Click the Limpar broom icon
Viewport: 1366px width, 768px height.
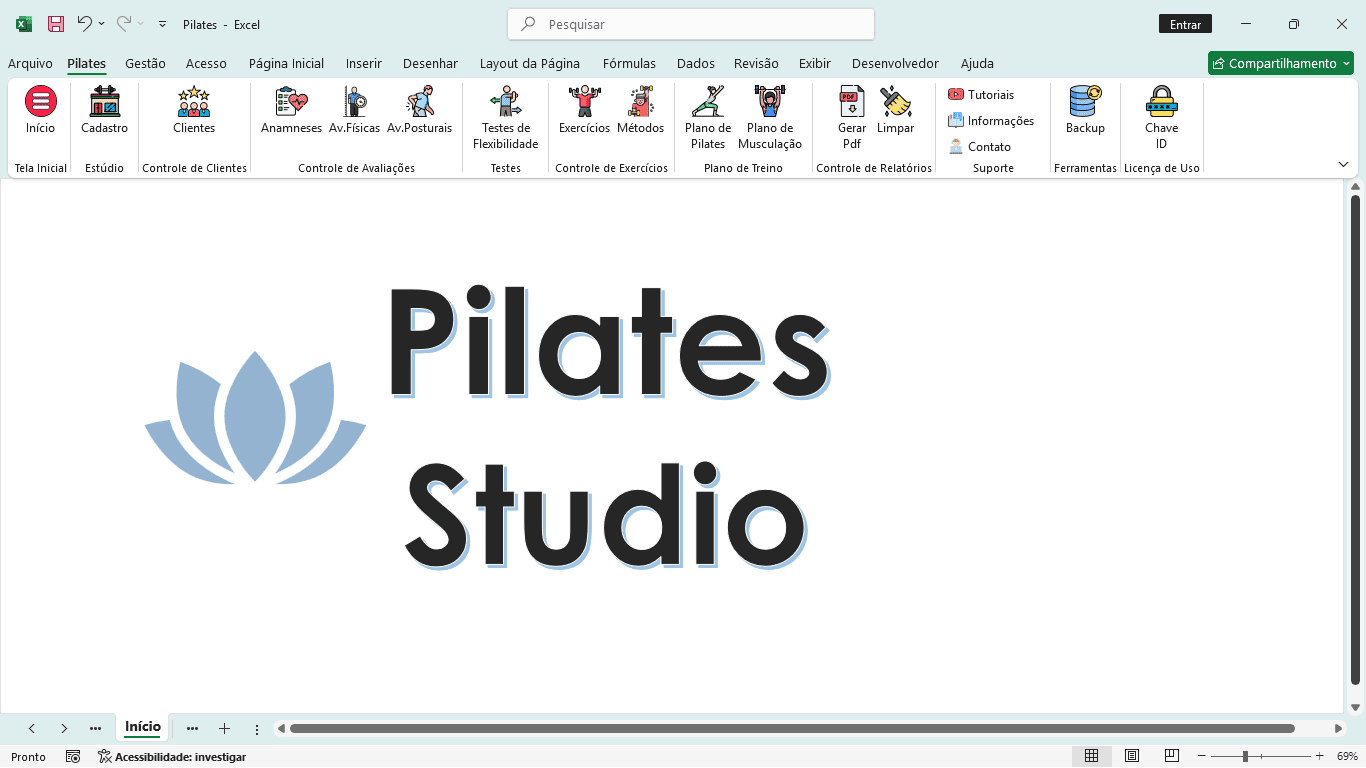coord(896,110)
